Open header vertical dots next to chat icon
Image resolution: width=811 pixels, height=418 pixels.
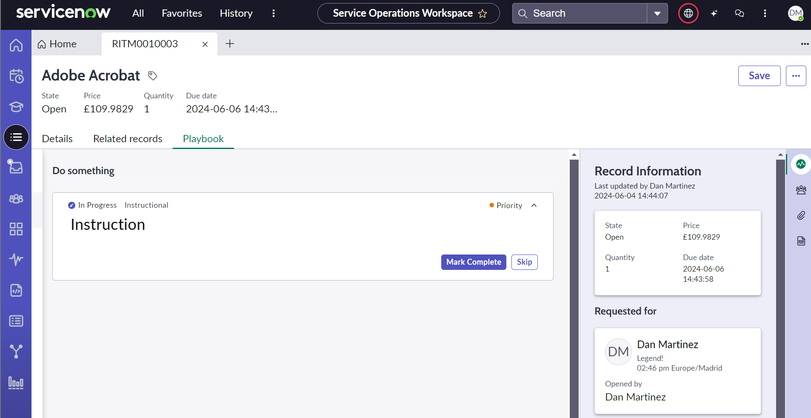pos(765,13)
